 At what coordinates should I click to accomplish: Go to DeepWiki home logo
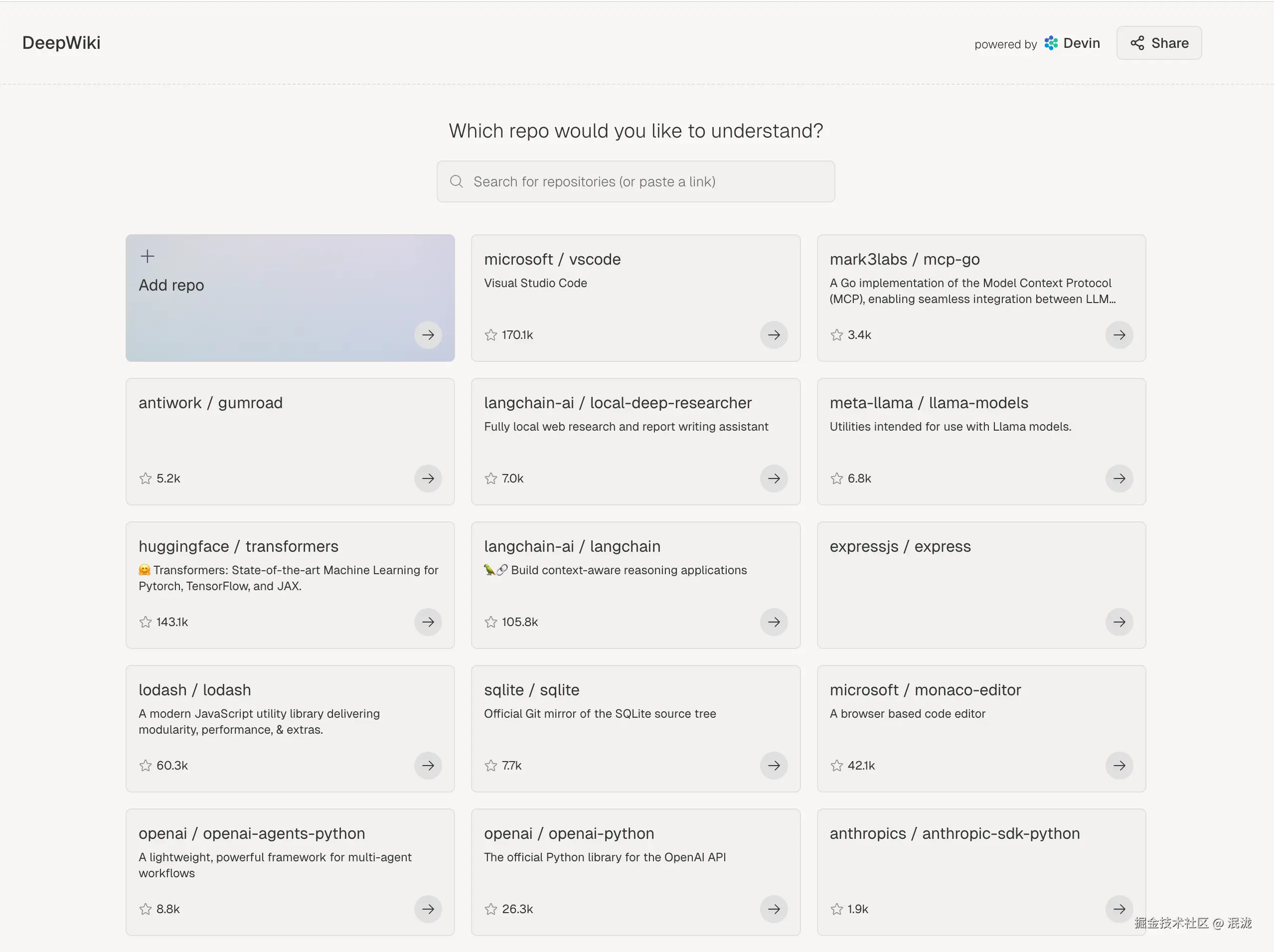61,43
